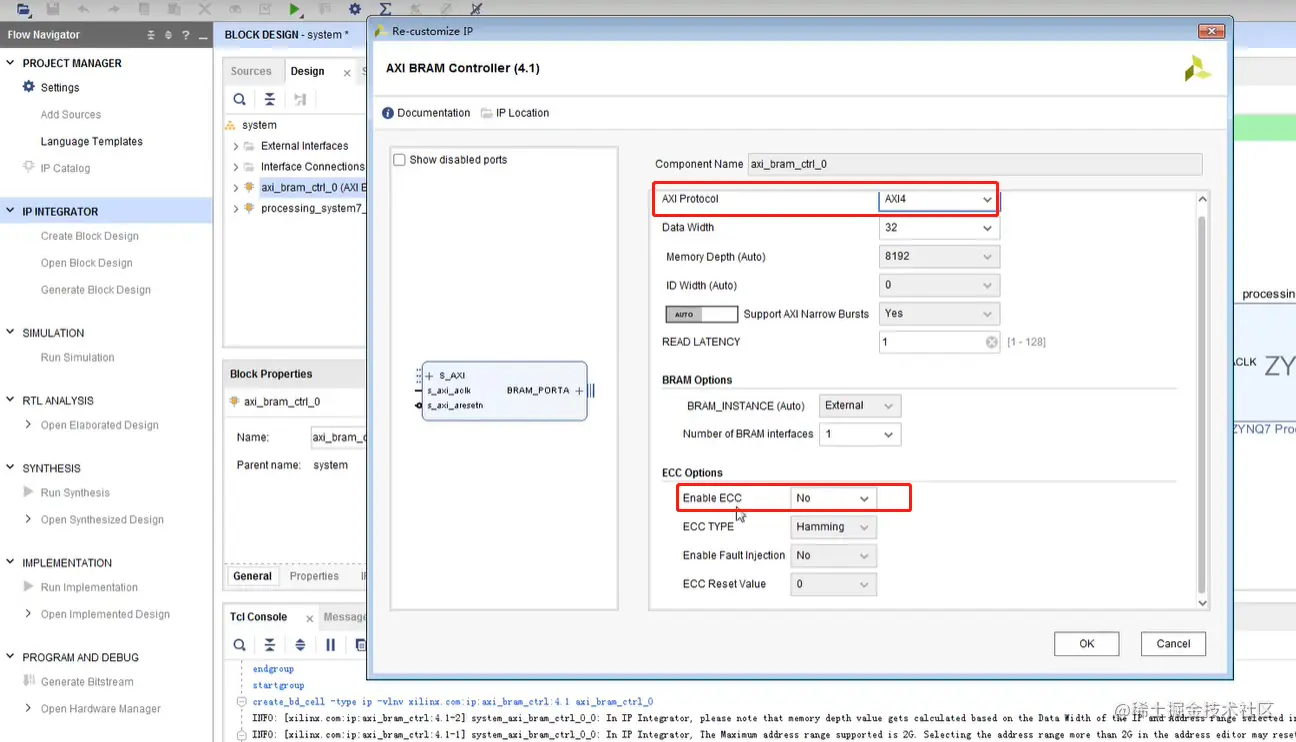This screenshot has width=1296, height=742.
Task: Open Memory Depth dropdown
Action: [x=939, y=257]
